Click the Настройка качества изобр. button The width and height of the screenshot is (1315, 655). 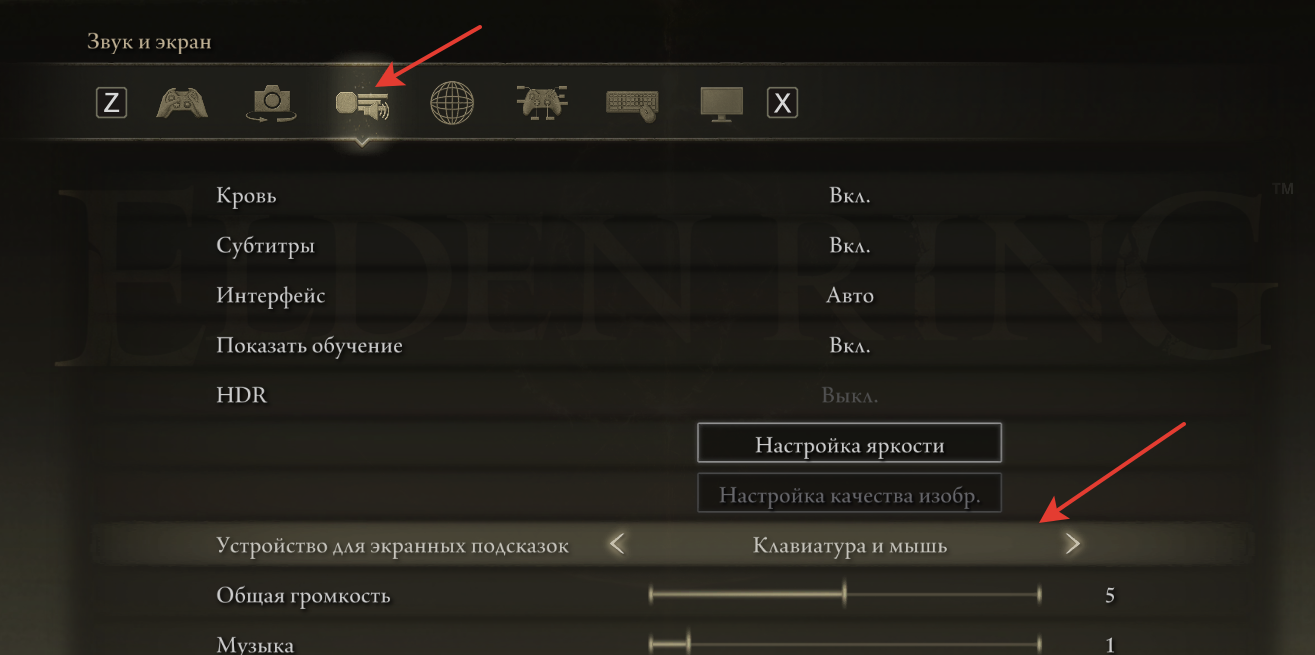pos(849,493)
